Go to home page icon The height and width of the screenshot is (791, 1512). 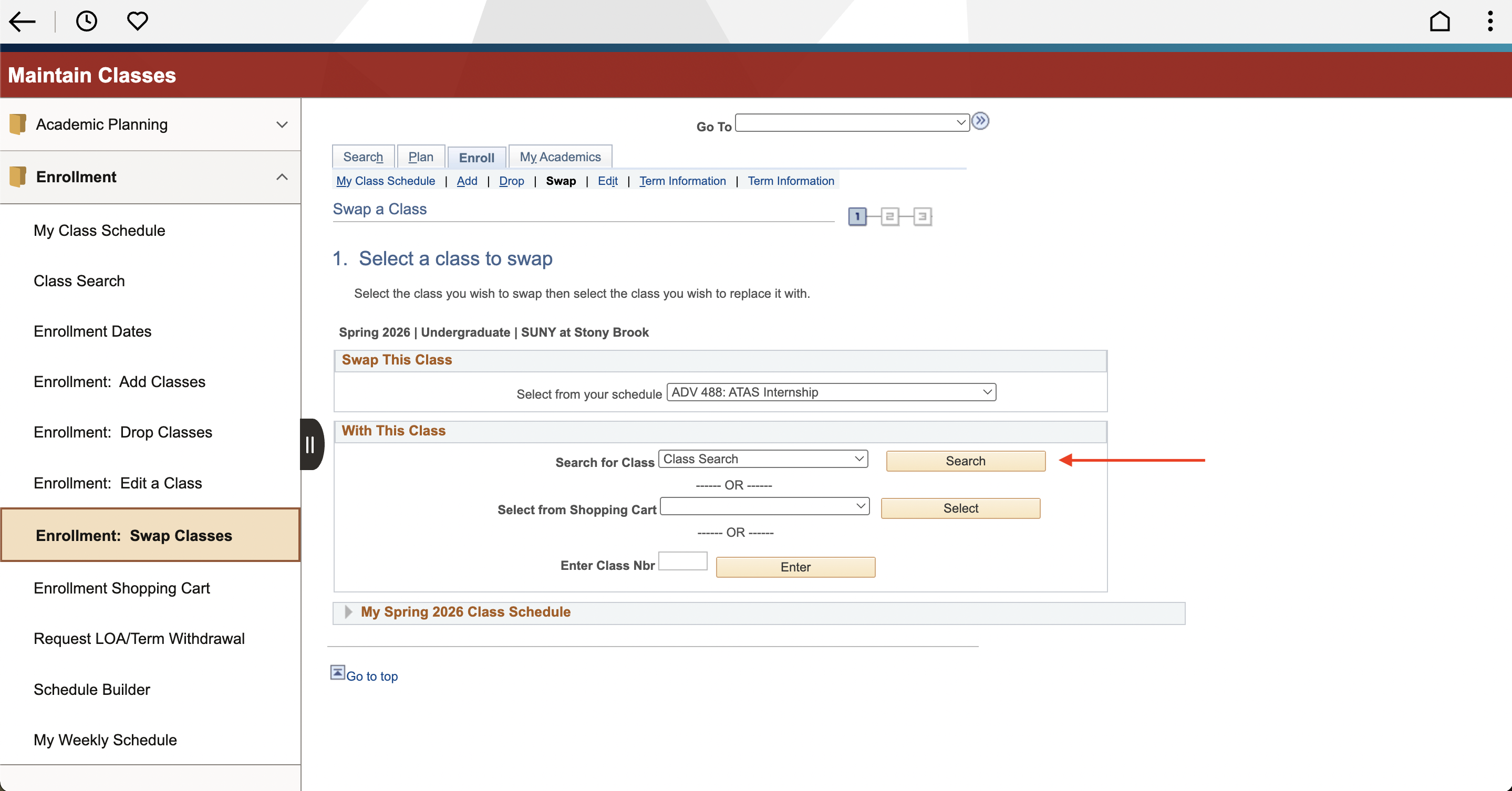tap(1439, 21)
